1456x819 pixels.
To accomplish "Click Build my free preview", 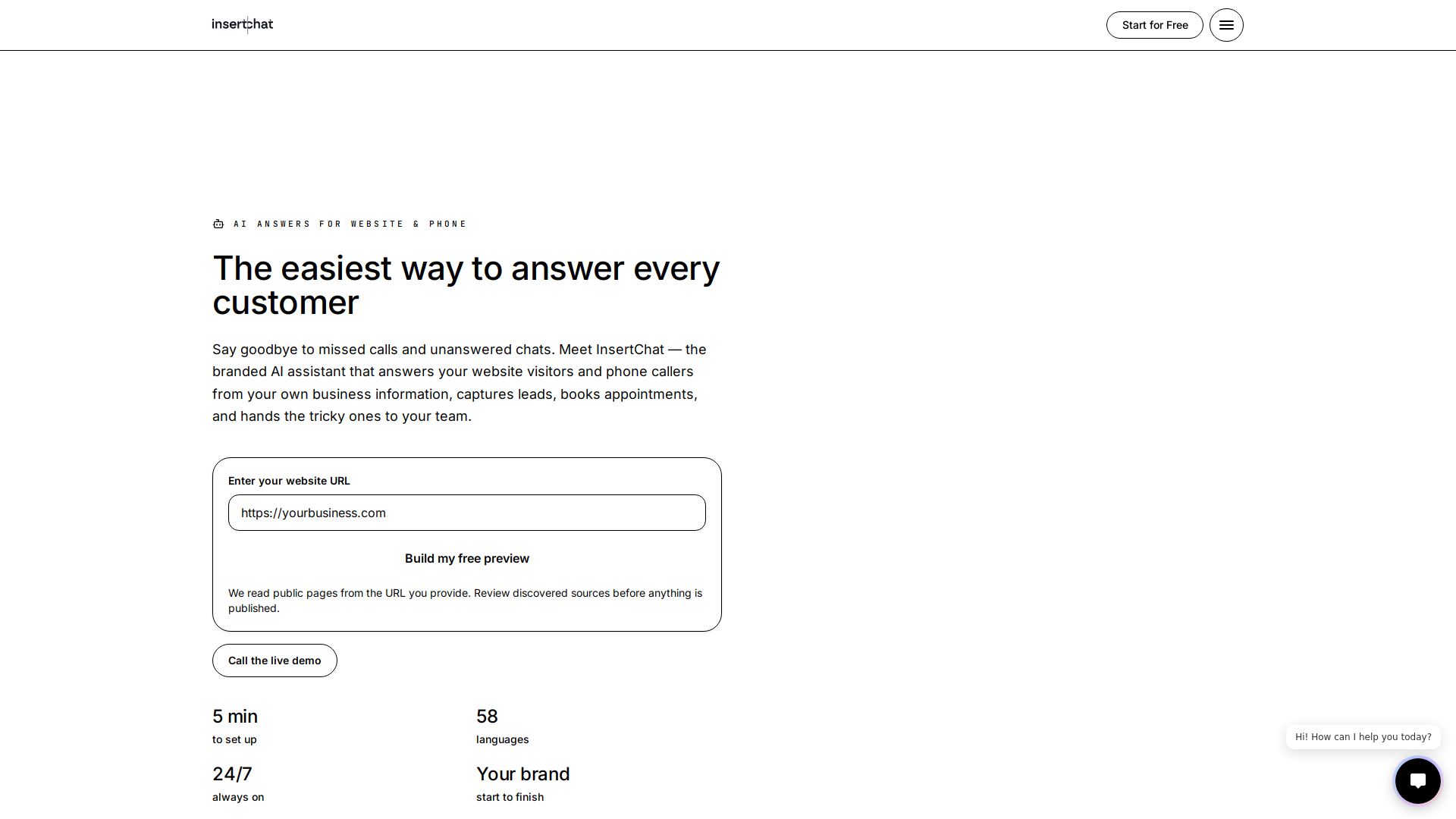I will (467, 559).
